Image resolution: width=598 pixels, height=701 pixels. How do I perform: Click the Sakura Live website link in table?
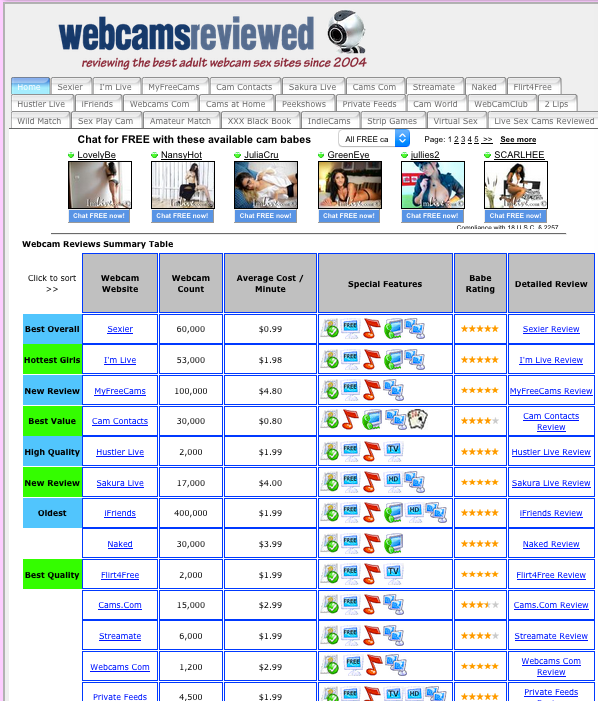tap(120, 483)
